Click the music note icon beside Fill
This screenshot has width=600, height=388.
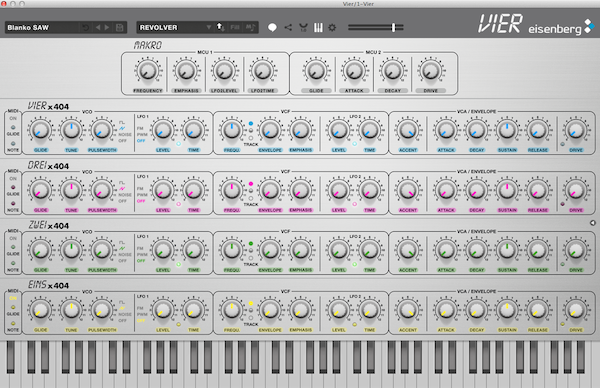click(250, 28)
